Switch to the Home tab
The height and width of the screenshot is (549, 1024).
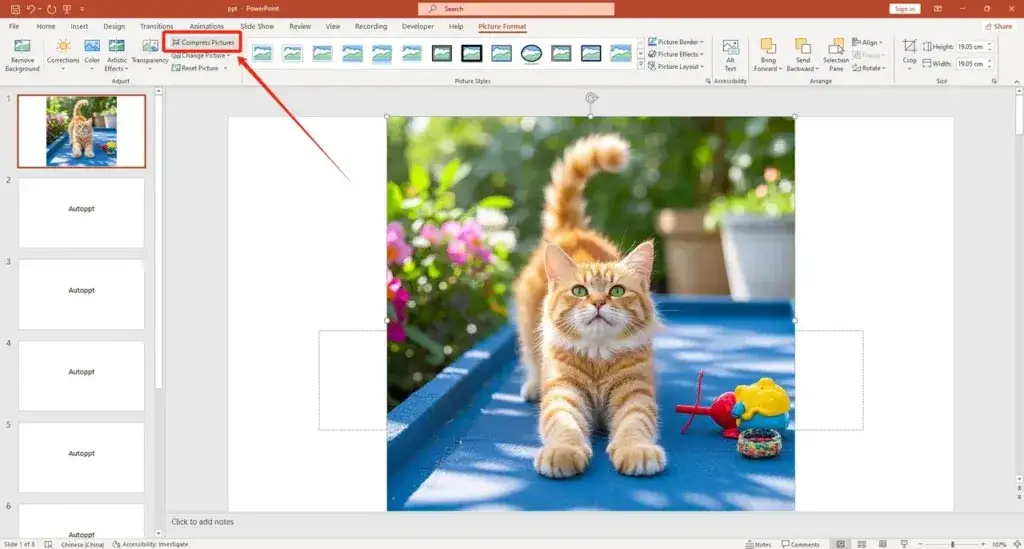[46, 27]
